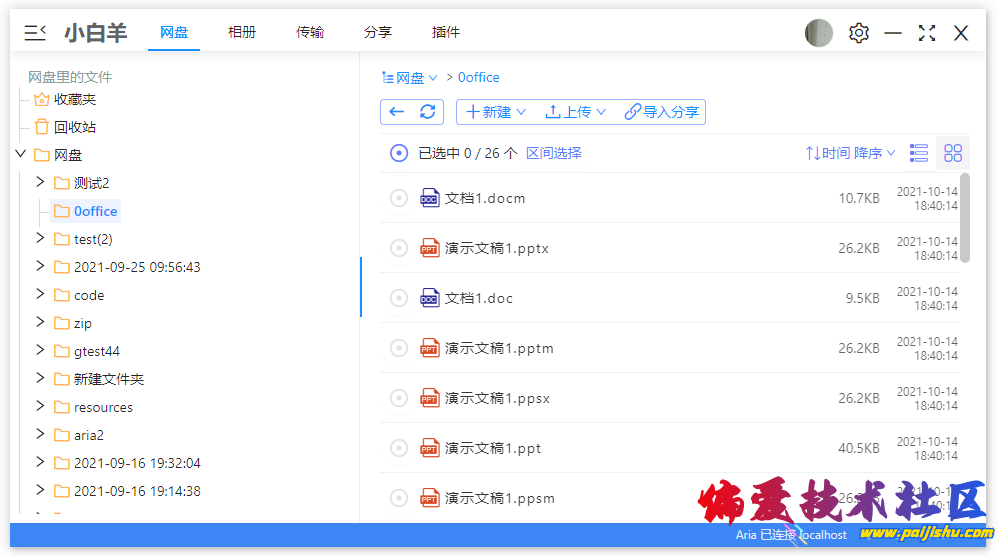Expand the 测试2 folder tree arrow
This screenshot has height=557, width=1000.
pyautogui.click(x=40, y=182)
